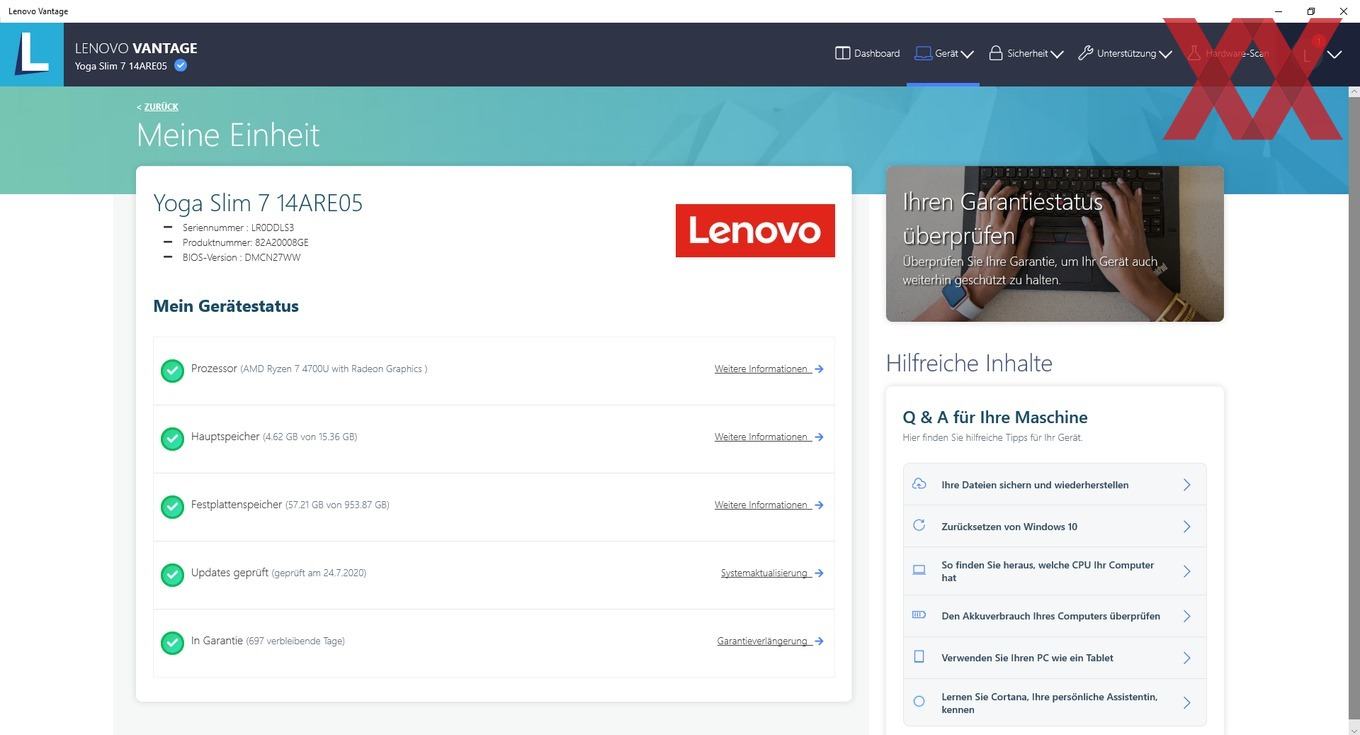Open Weitere Informationen for Festplattenspeicher
This screenshot has height=735, width=1360.
761,505
